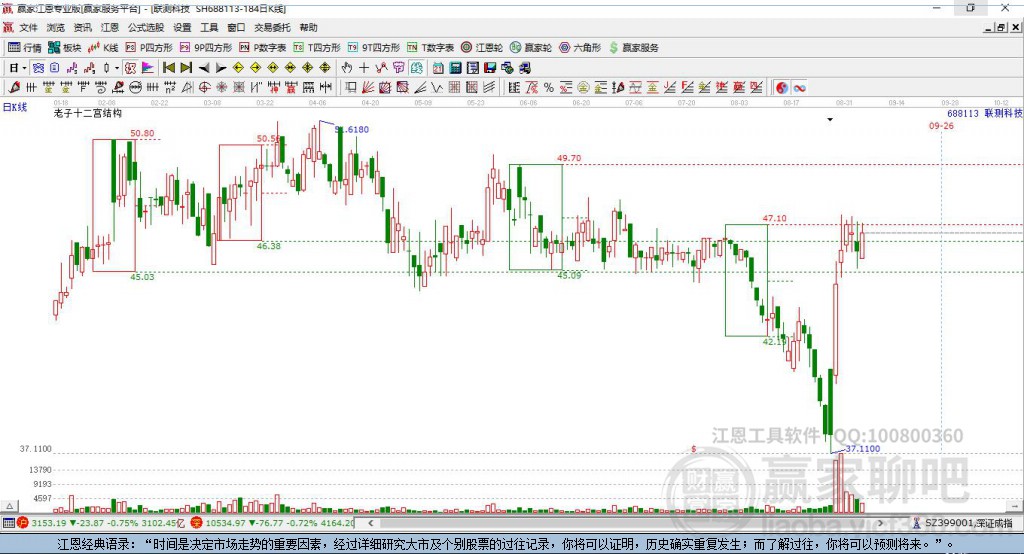This screenshot has height=554, width=1024.
Task: Open the 9T四方形 tool
Action: 374,48
